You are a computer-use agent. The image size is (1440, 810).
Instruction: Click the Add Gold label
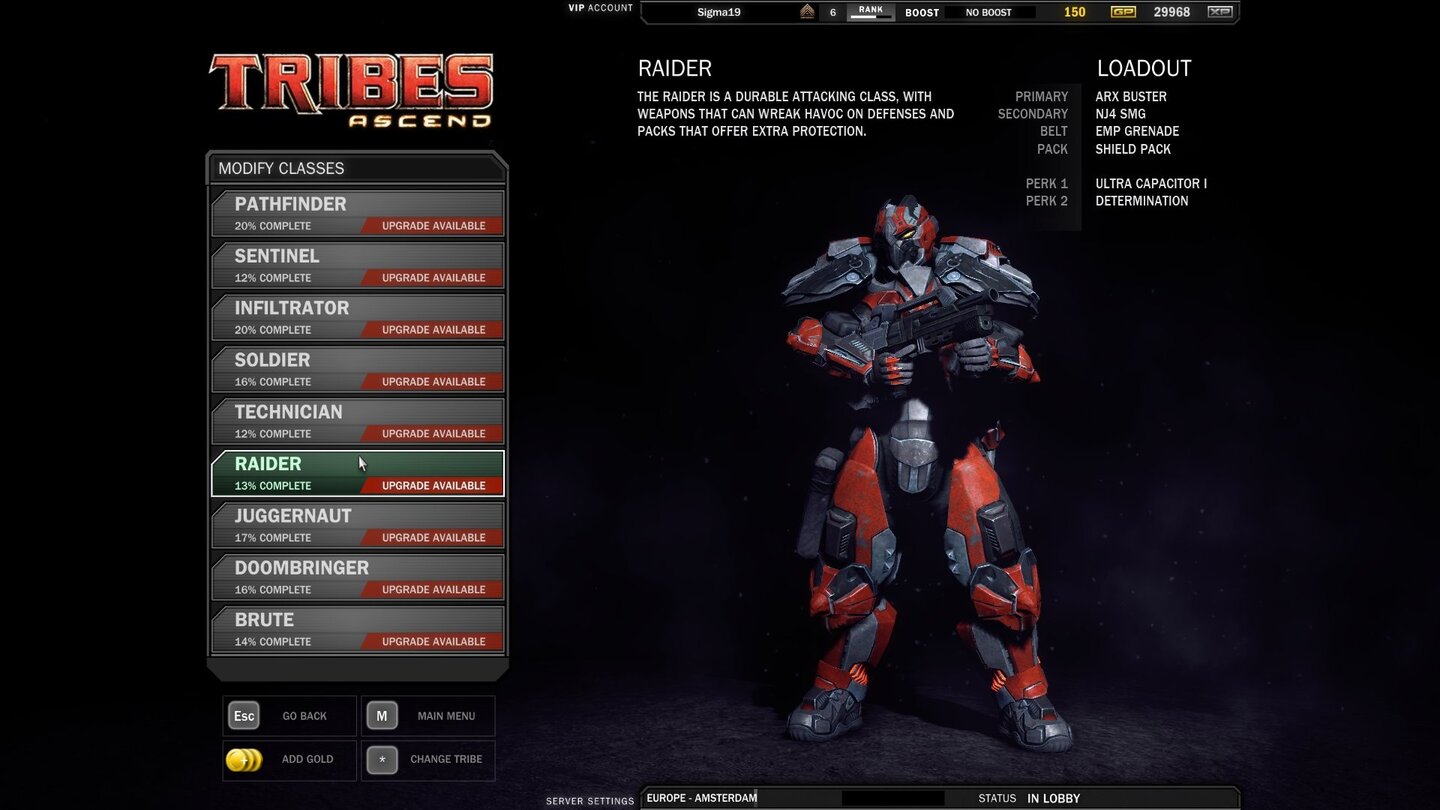click(x=307, y=759)
